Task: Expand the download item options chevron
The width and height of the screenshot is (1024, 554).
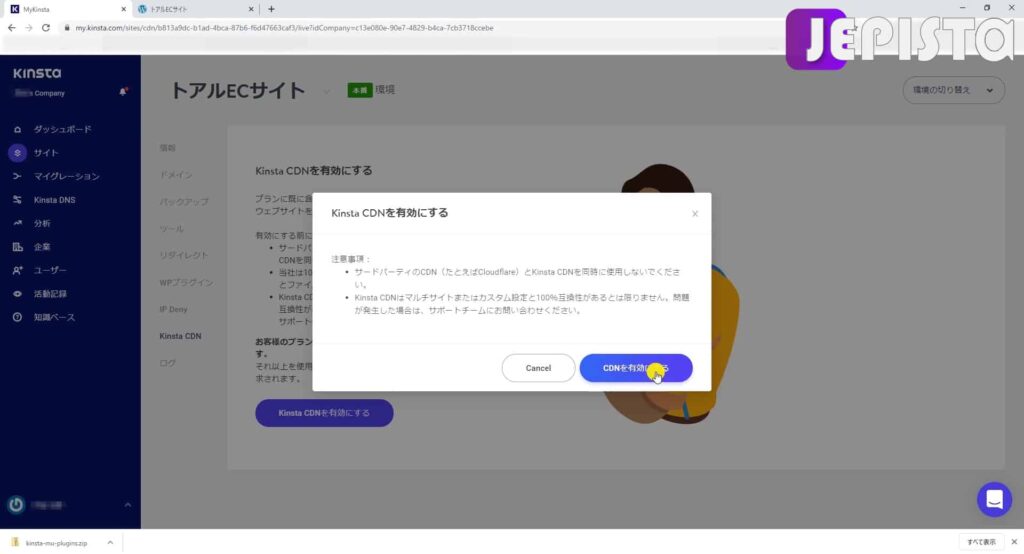Action: (110, 543)
